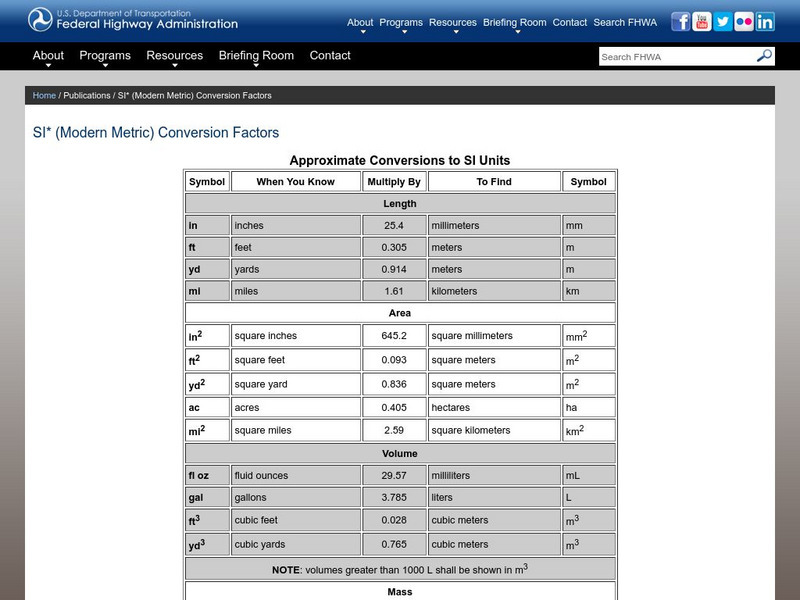
Task: Open Contact in black navigation bar
Action: [330, 56]
